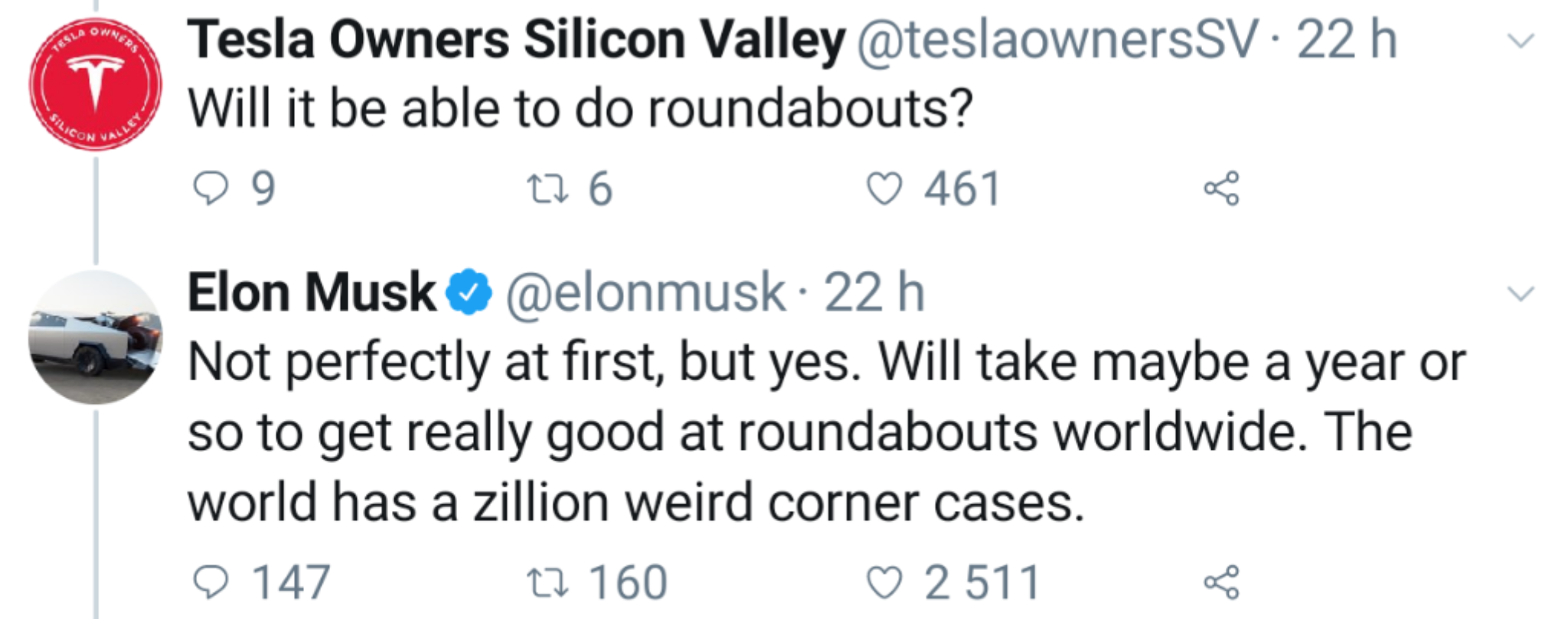Open the @elonmusk handle
Image resolution: width=1568 pixels, height=619 pixels.
tap(645, 293)
